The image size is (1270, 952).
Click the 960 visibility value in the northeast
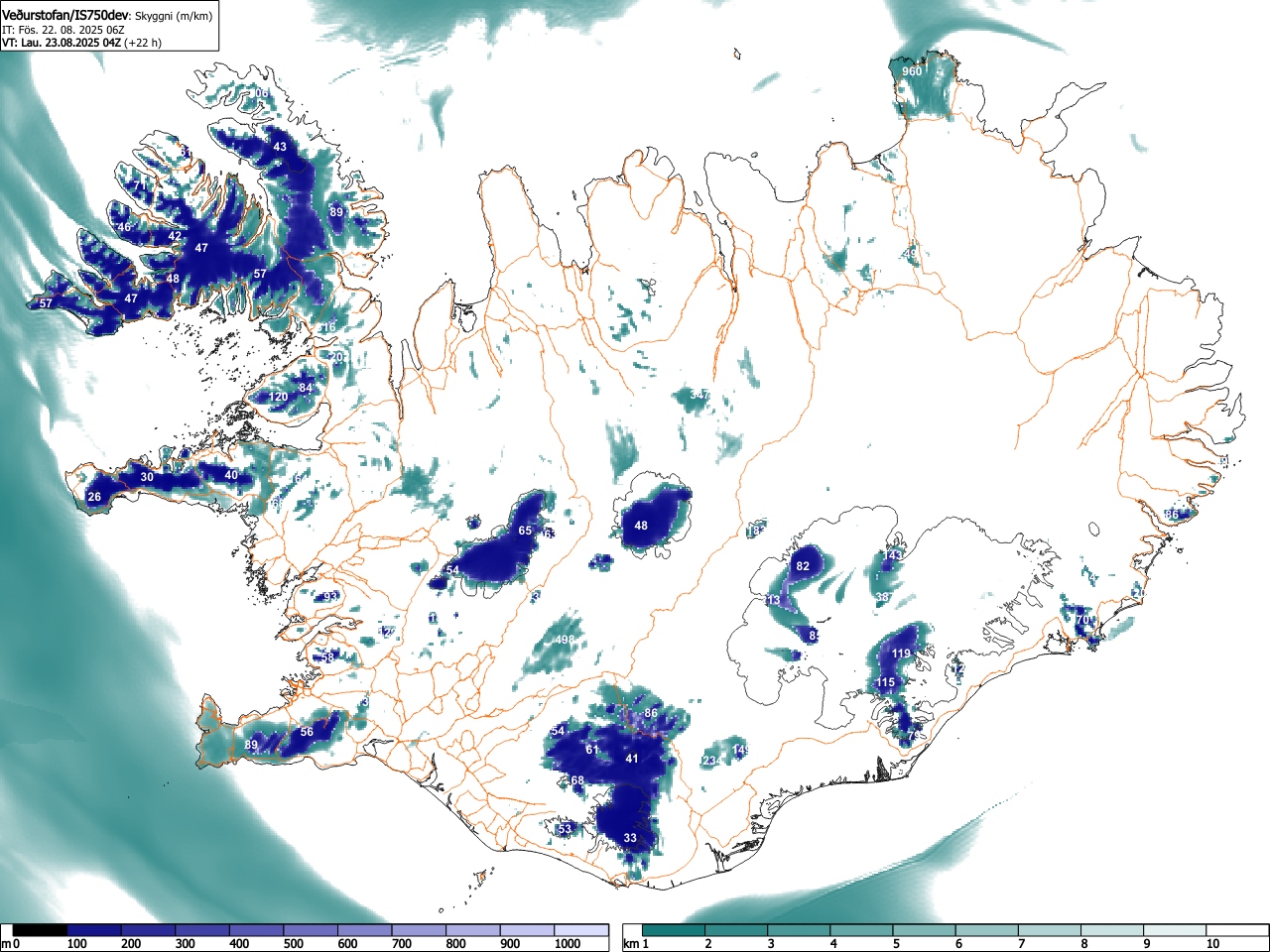(x=912, y=71)
